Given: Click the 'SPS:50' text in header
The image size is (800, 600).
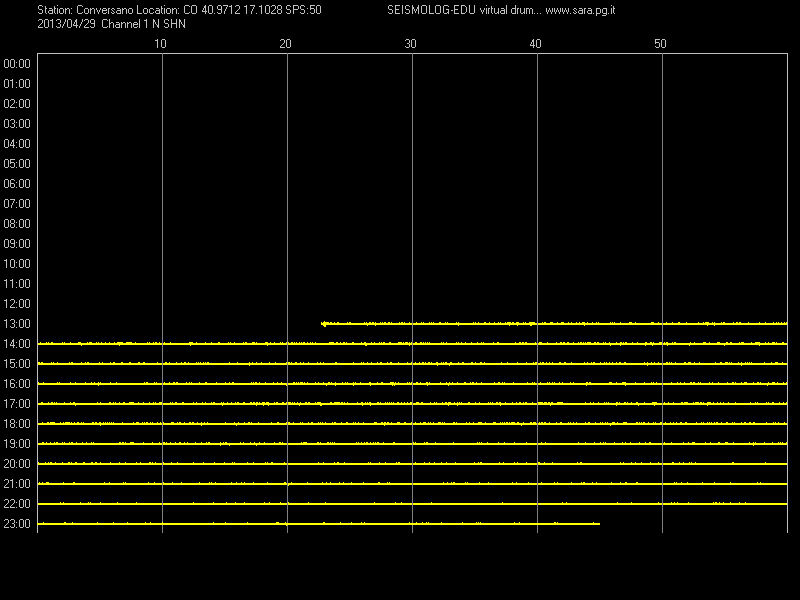Looking at the screenshot, I should pos(304,10).
